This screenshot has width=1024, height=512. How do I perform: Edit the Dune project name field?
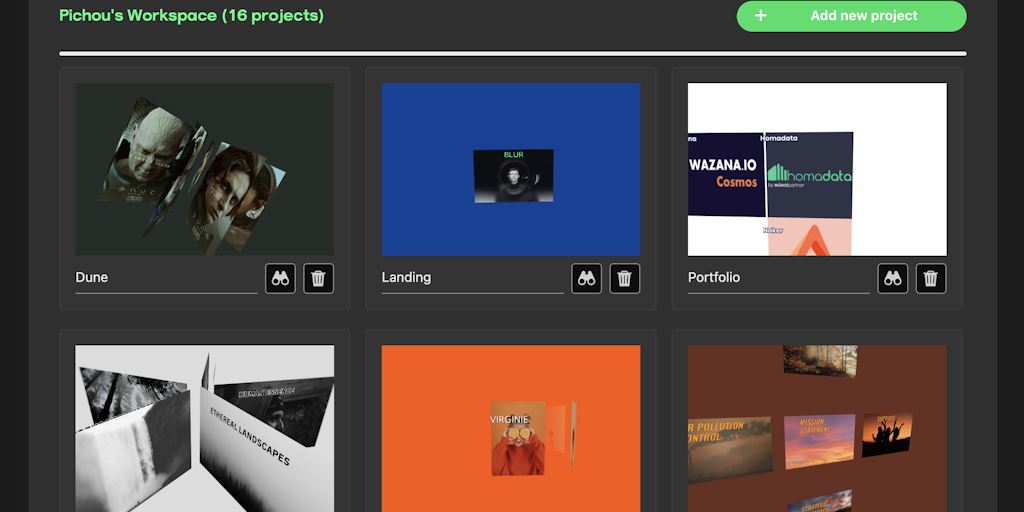click(167, 278)
